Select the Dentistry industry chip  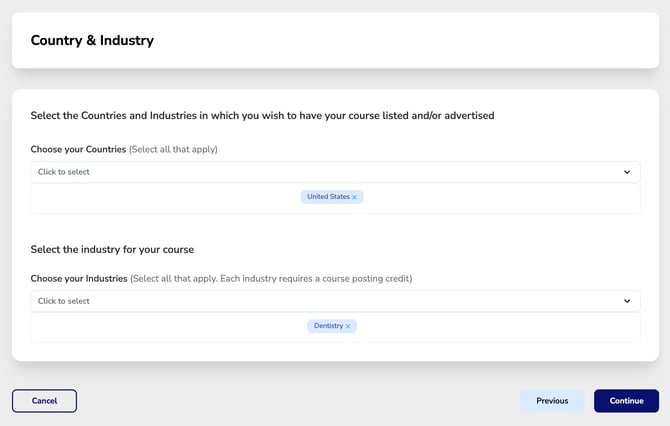(327, 326)
